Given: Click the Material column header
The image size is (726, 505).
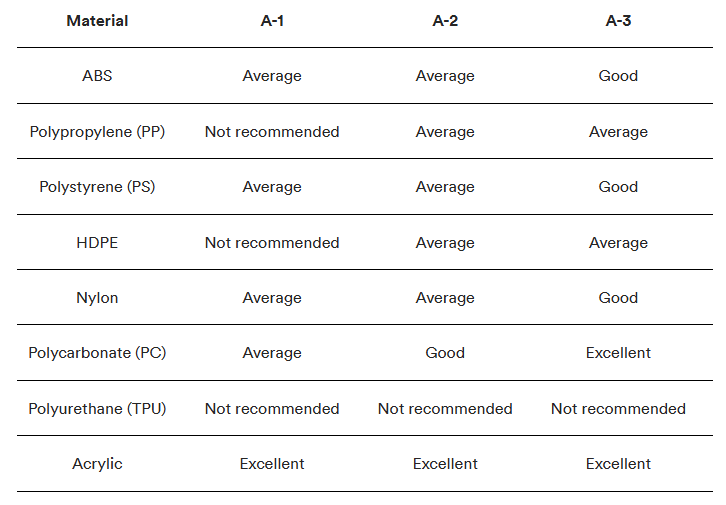Looking at the screenshot, I should [x=97, y=21].
